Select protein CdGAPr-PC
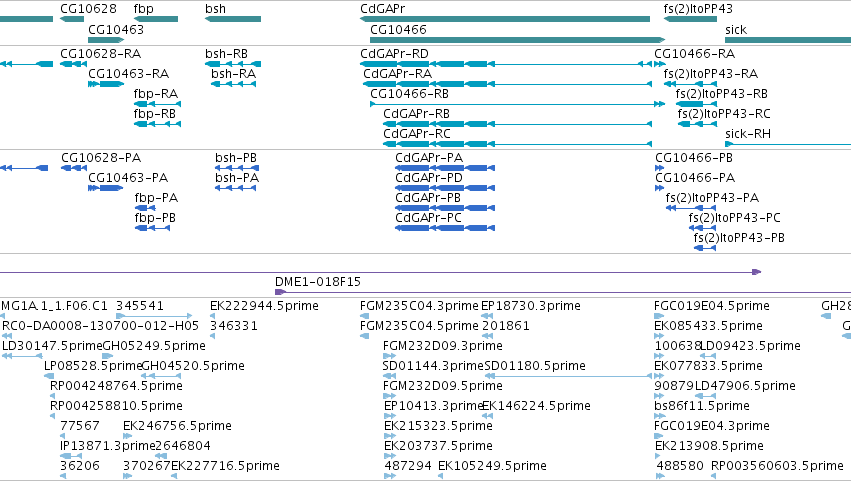 tap(428, 218)
